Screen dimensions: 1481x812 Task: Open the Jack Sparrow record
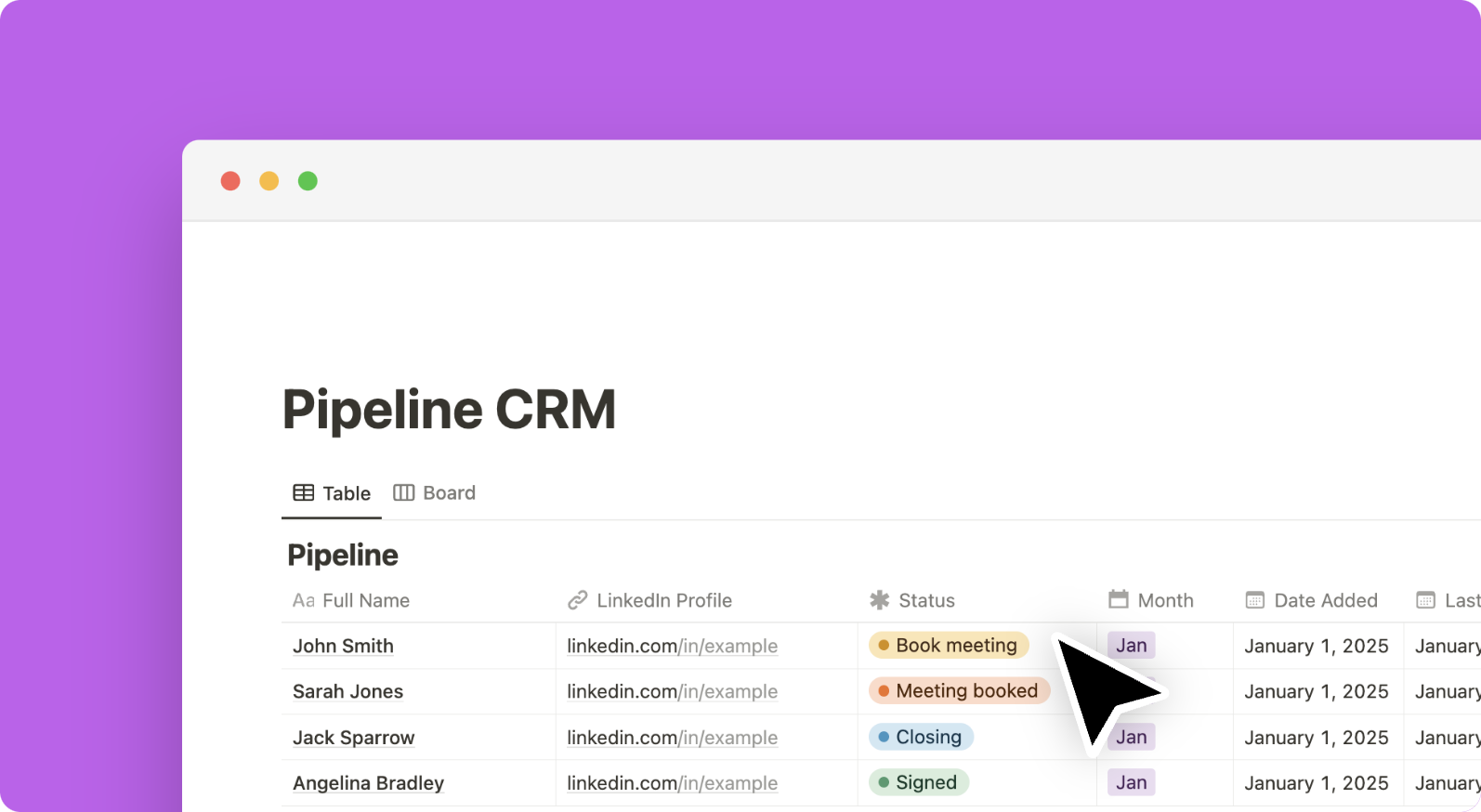tap(353, 738)
